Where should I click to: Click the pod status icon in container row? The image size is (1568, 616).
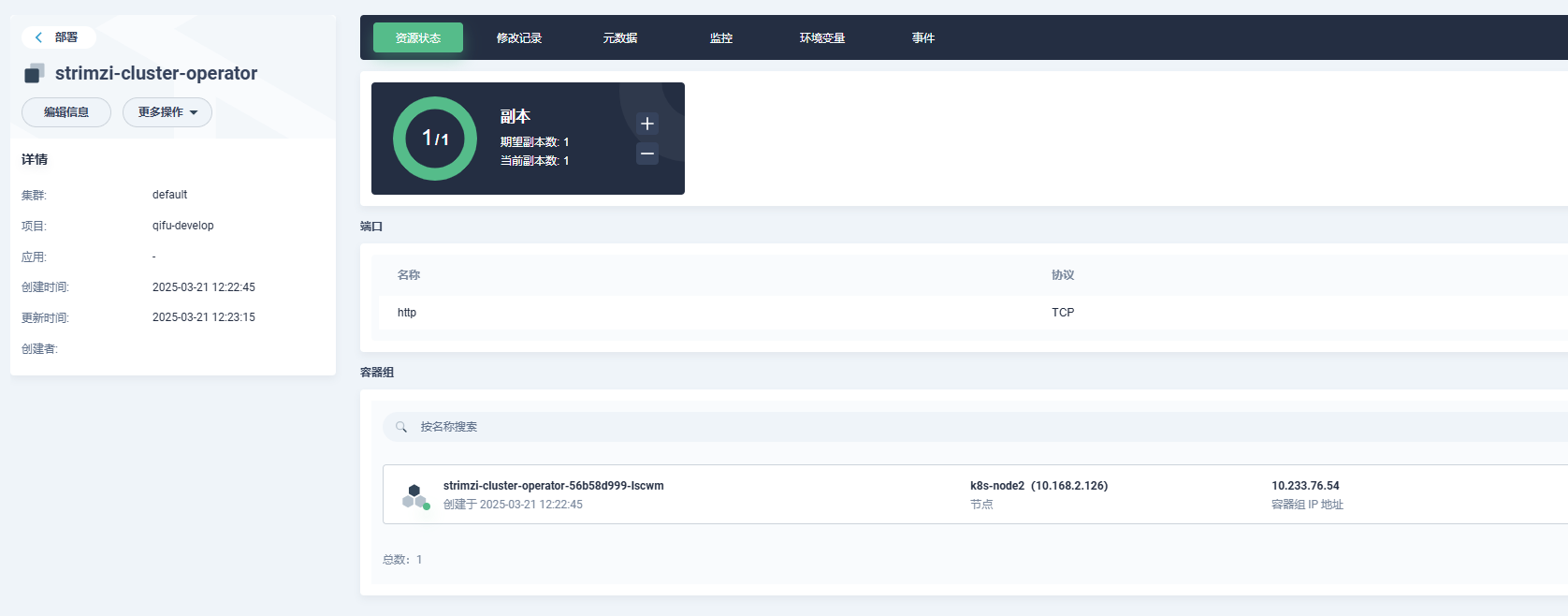tap(415, 496)
